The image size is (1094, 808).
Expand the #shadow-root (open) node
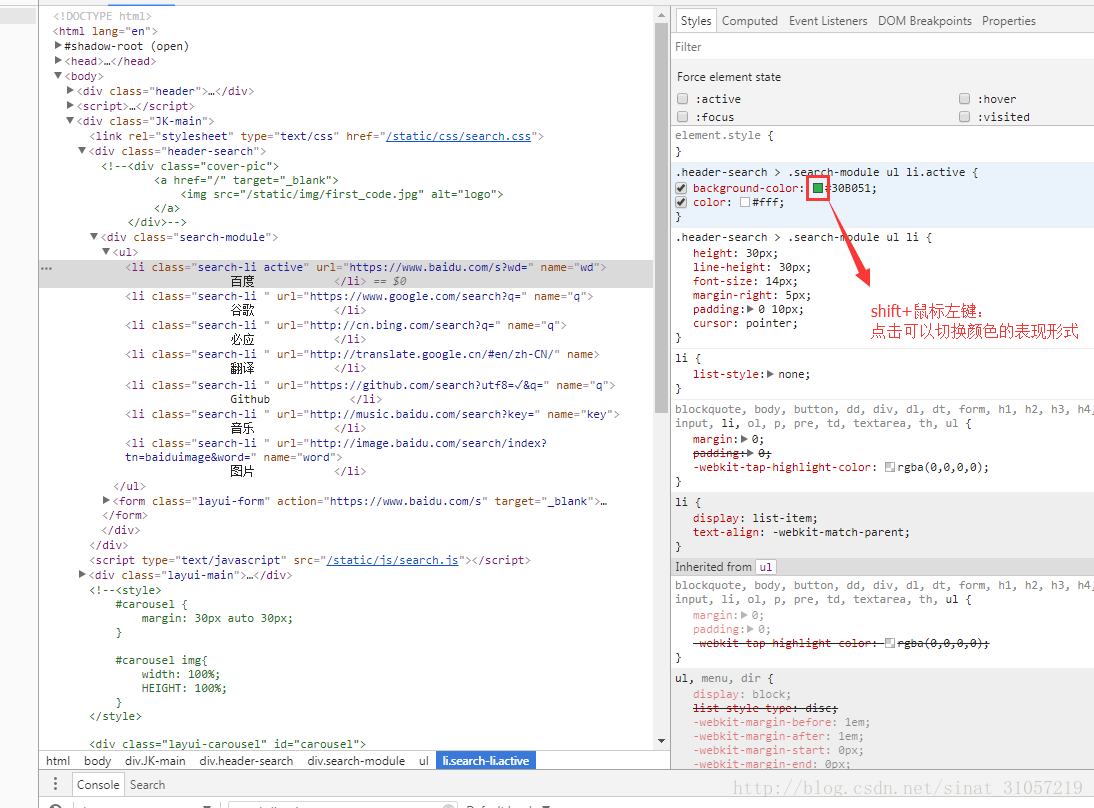[59, 45]
